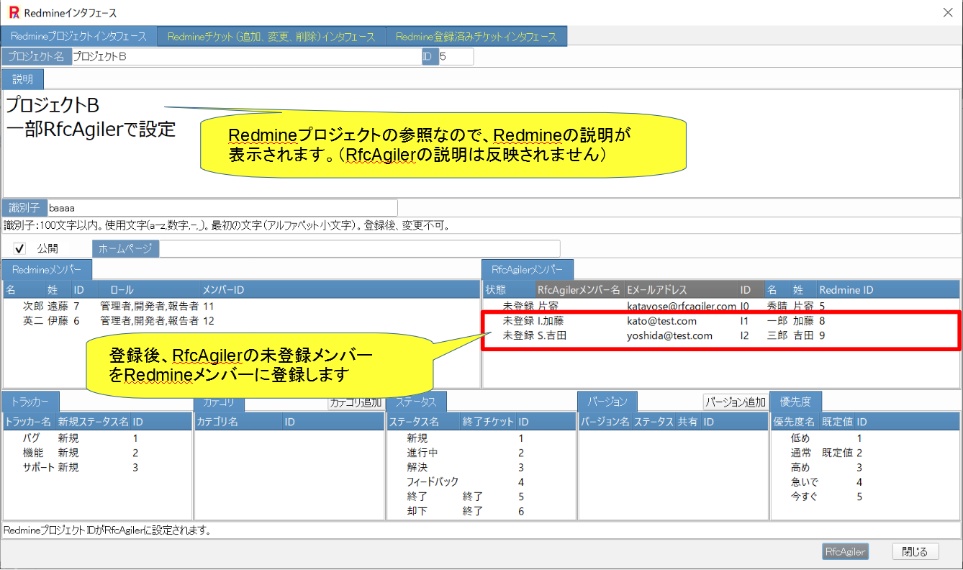Screen dimensions: 963x570
Task: Click the メンバーID column header
Action: tap(223, 290)
